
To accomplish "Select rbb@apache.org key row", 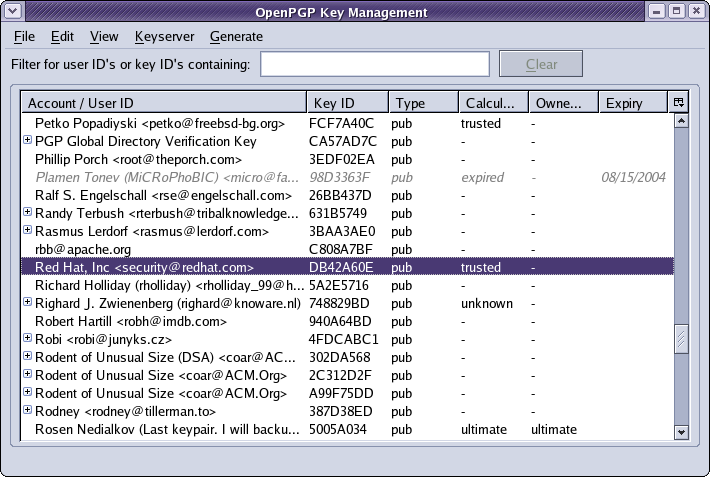I will point(347,249).
